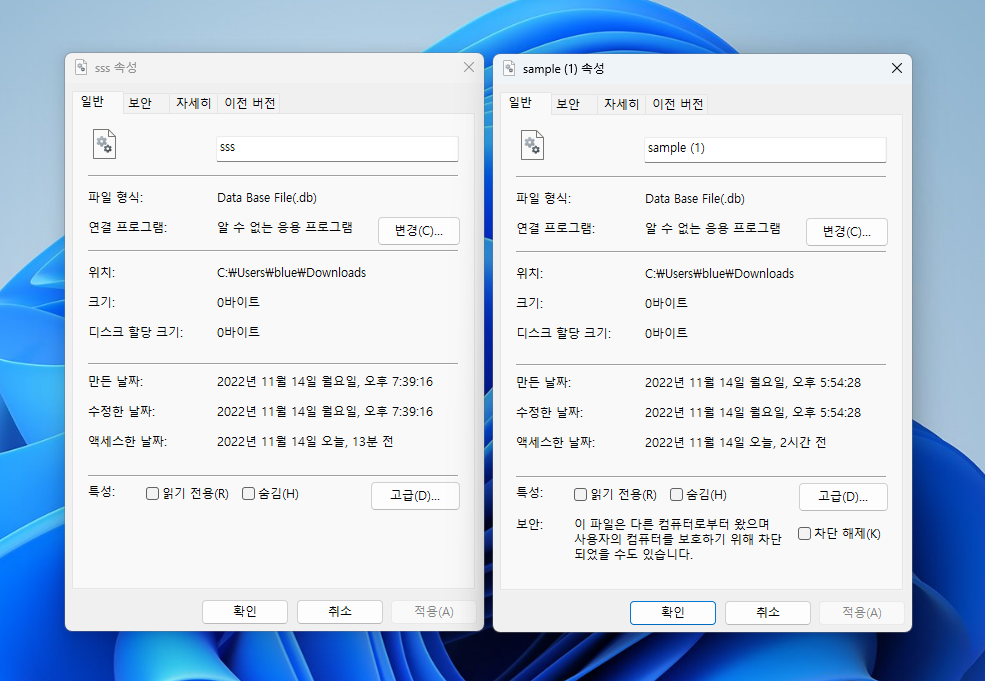This screenshot has height=681, width=985.
Task: Click the file name field containing sss
Action: click(x=337, y=148)
